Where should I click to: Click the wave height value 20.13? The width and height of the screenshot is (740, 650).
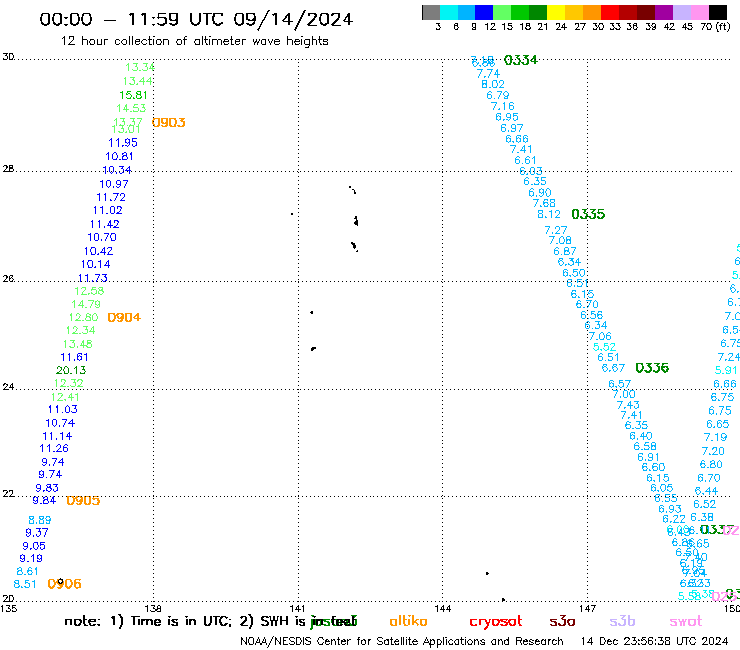[x=71, y=371]
